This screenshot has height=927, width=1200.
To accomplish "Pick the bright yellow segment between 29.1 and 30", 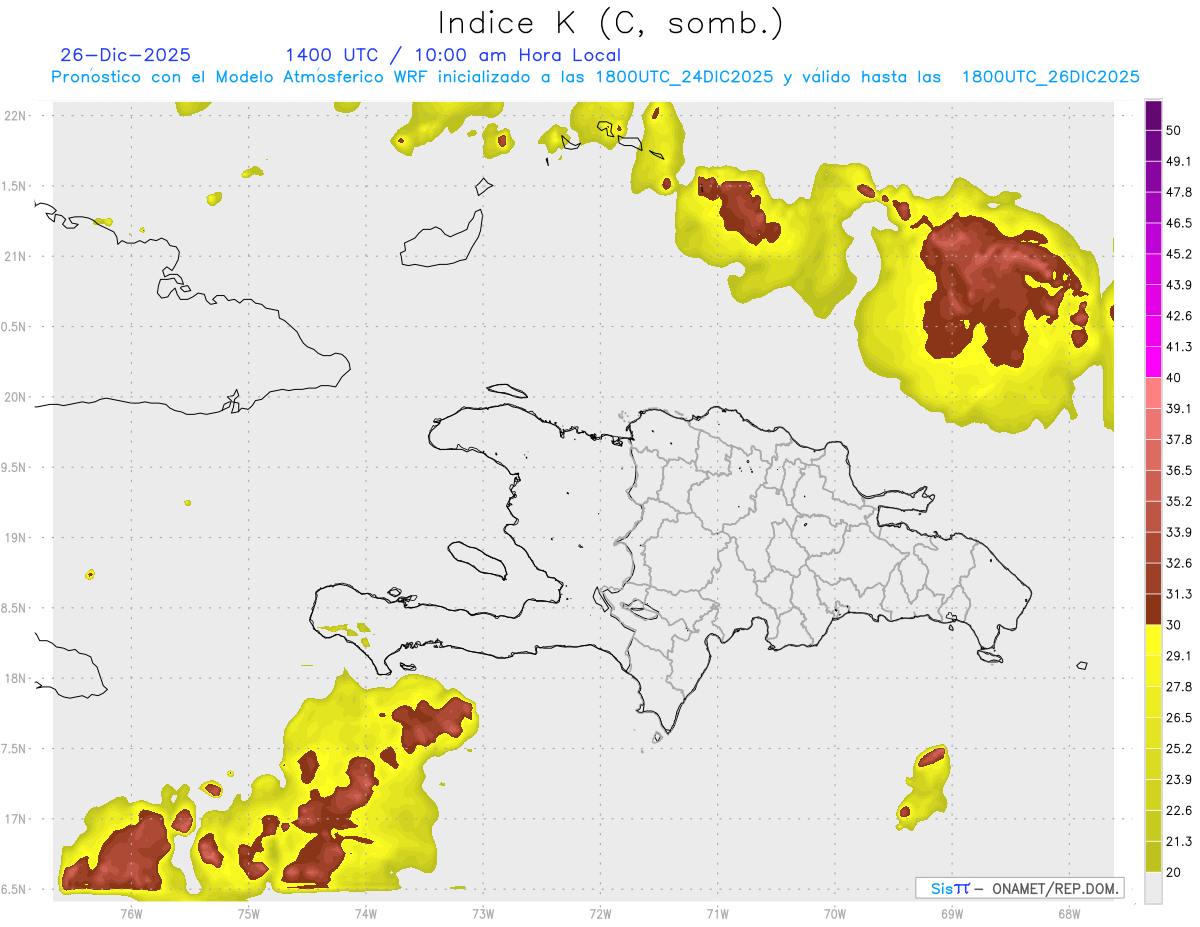I will 1153,641.
